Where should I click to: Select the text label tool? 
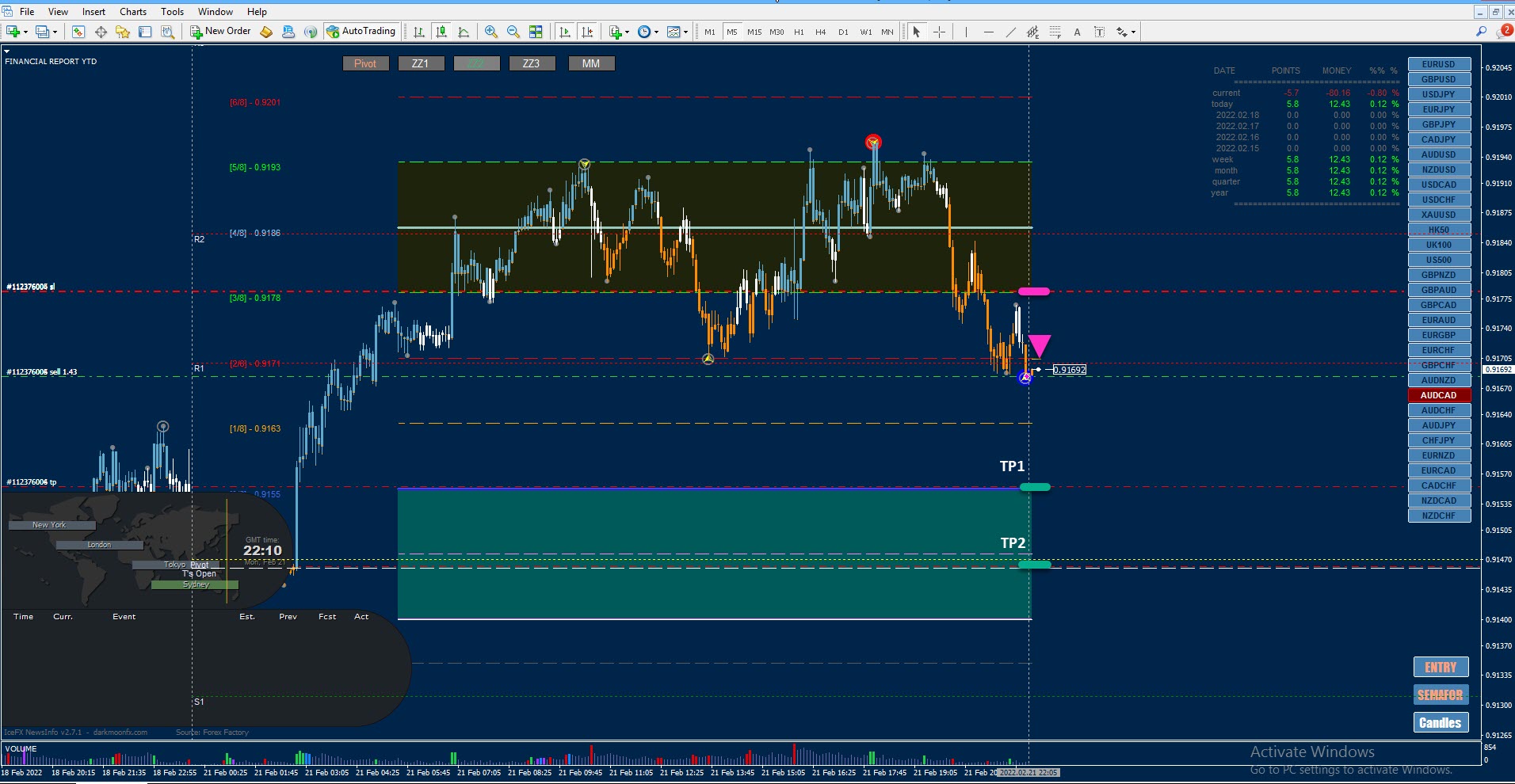tap(1099, 32)
